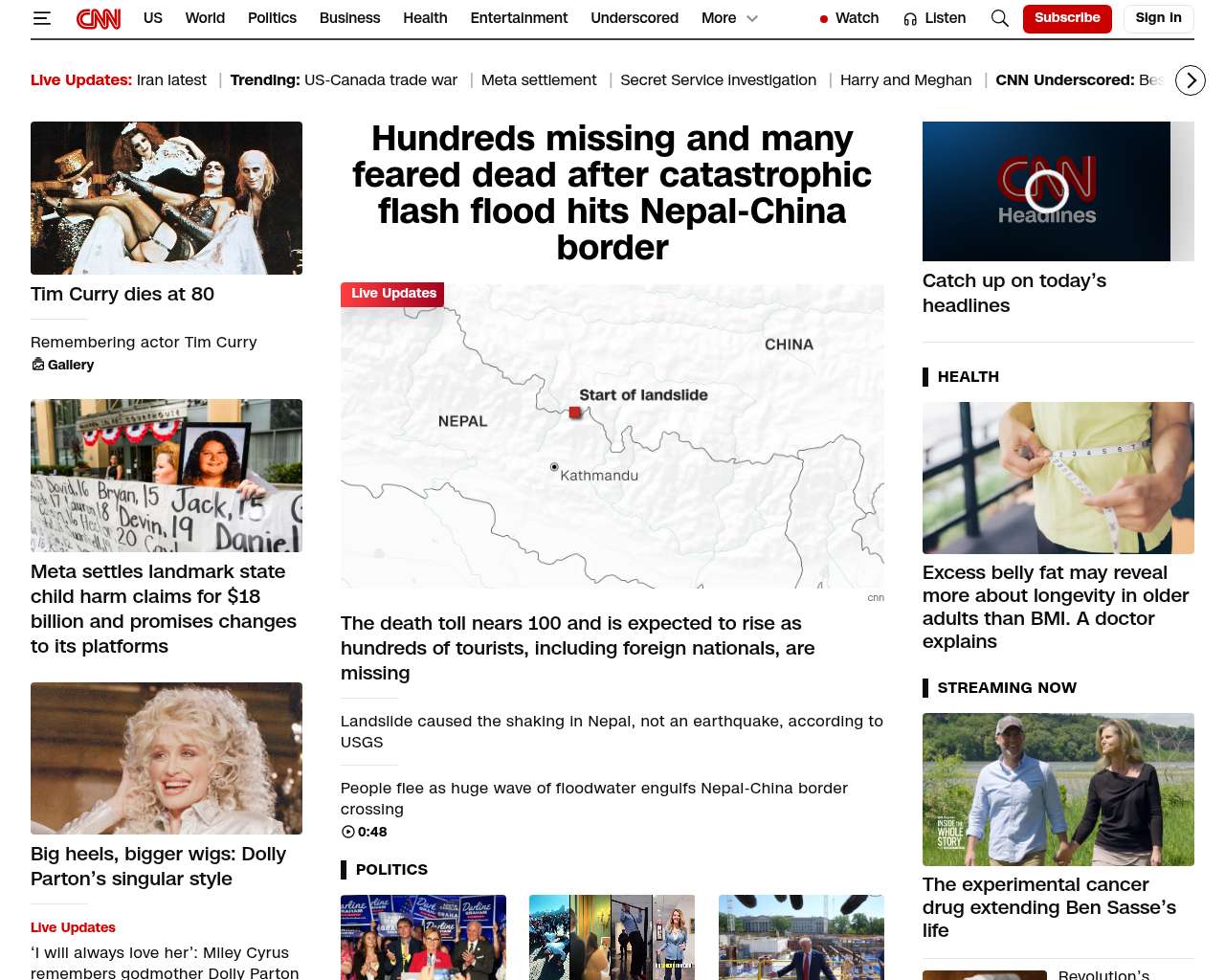This screenshot has height=980, width=1225.
Task: Read the Dolly Parton singular style headline
Action: [159, 866]
